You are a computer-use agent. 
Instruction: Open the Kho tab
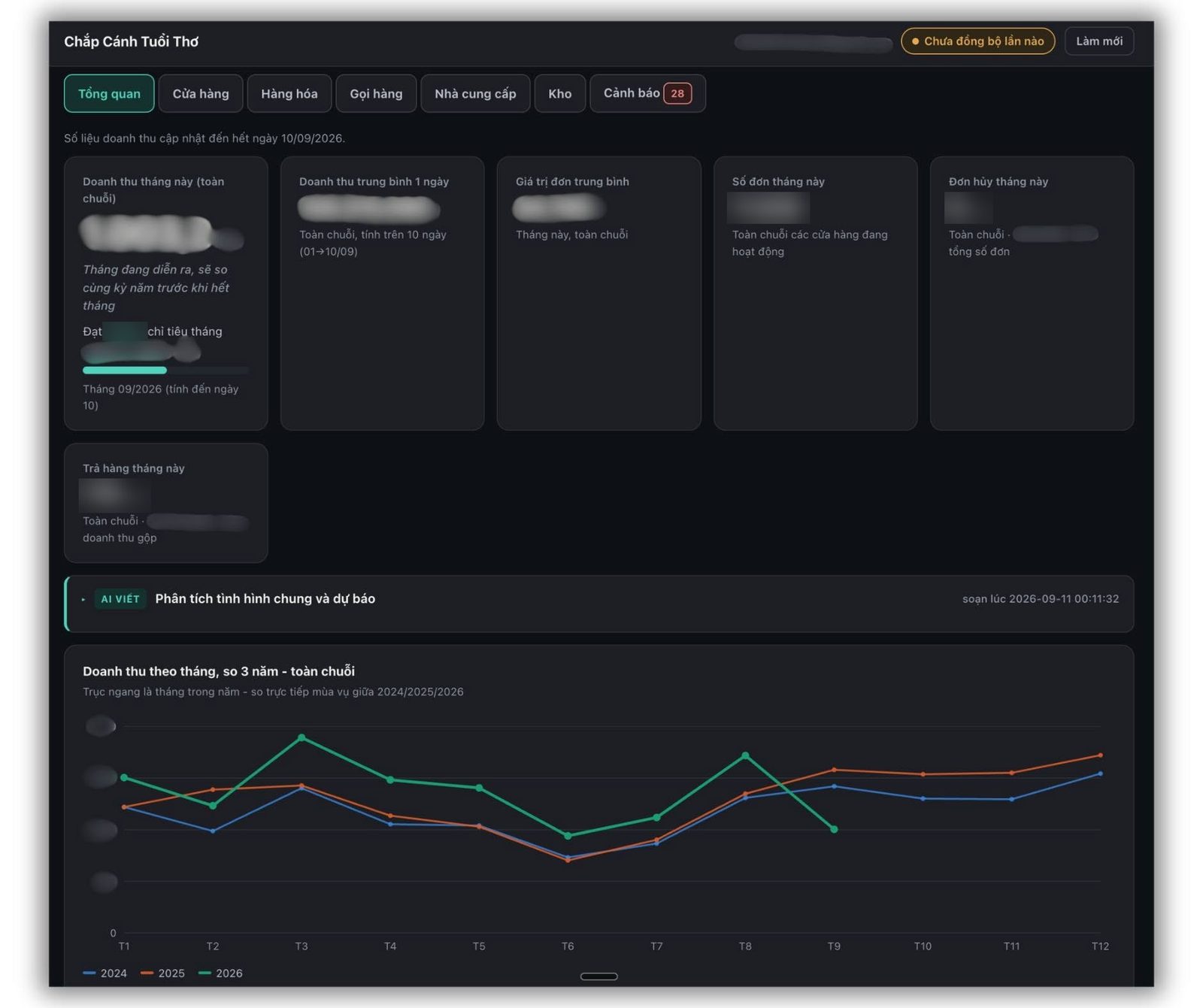560,93
